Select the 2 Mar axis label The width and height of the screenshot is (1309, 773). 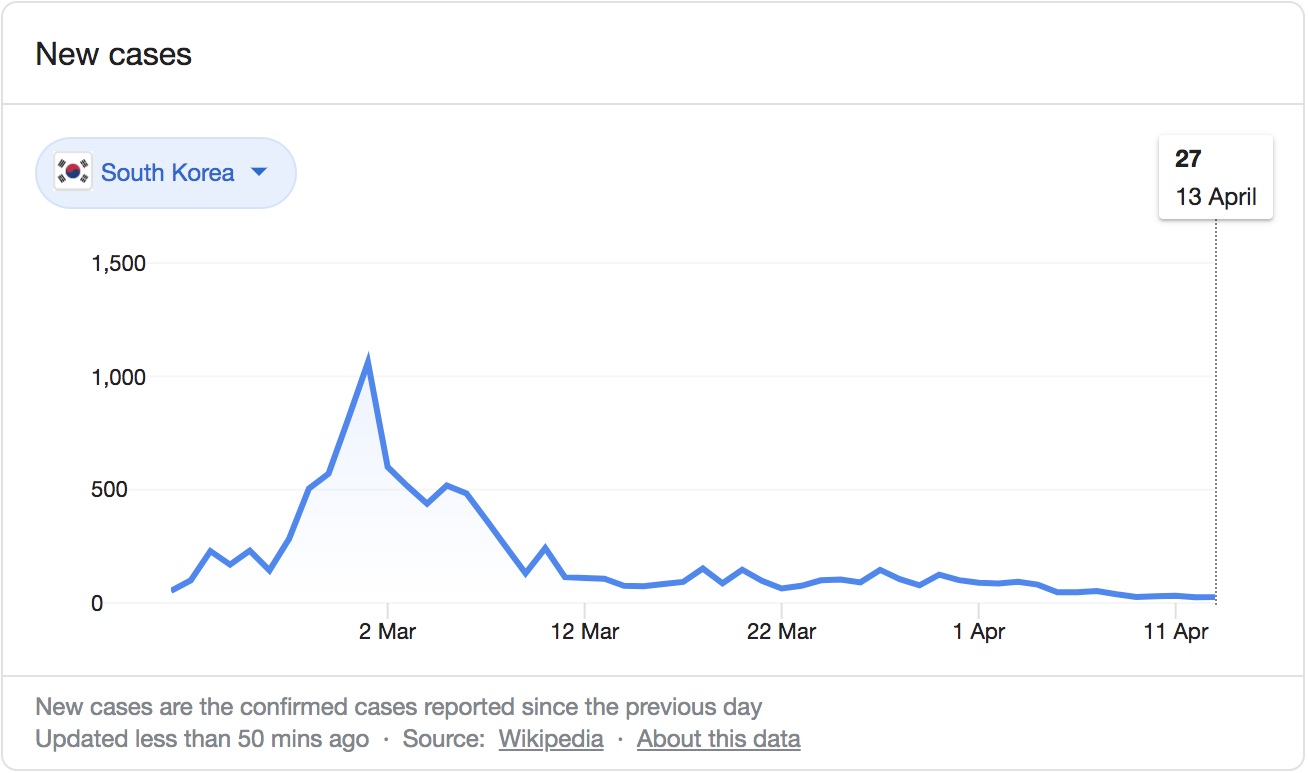pyautogui.click(x=387, y=632)
